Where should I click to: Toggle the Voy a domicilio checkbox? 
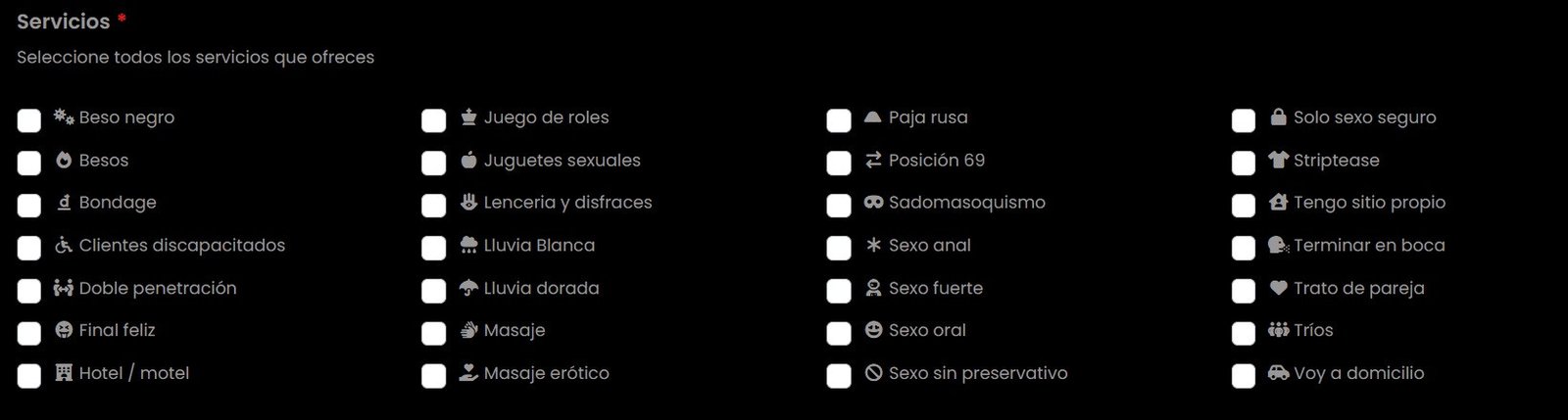tap(1244, 376)
